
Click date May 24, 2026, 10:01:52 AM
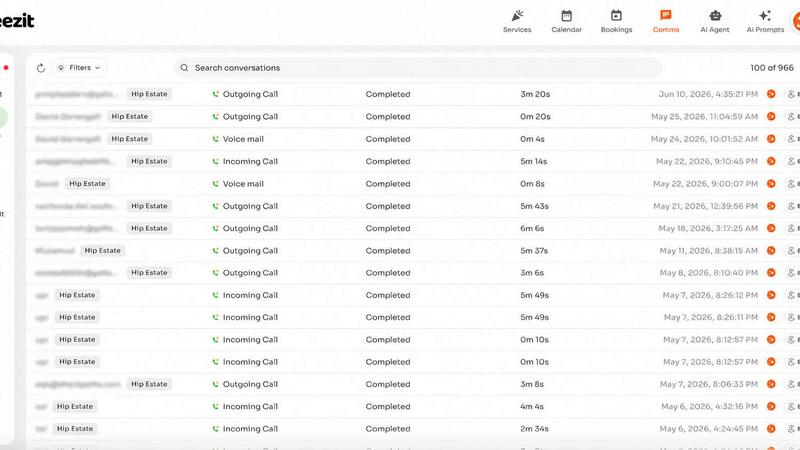[704, 139]
